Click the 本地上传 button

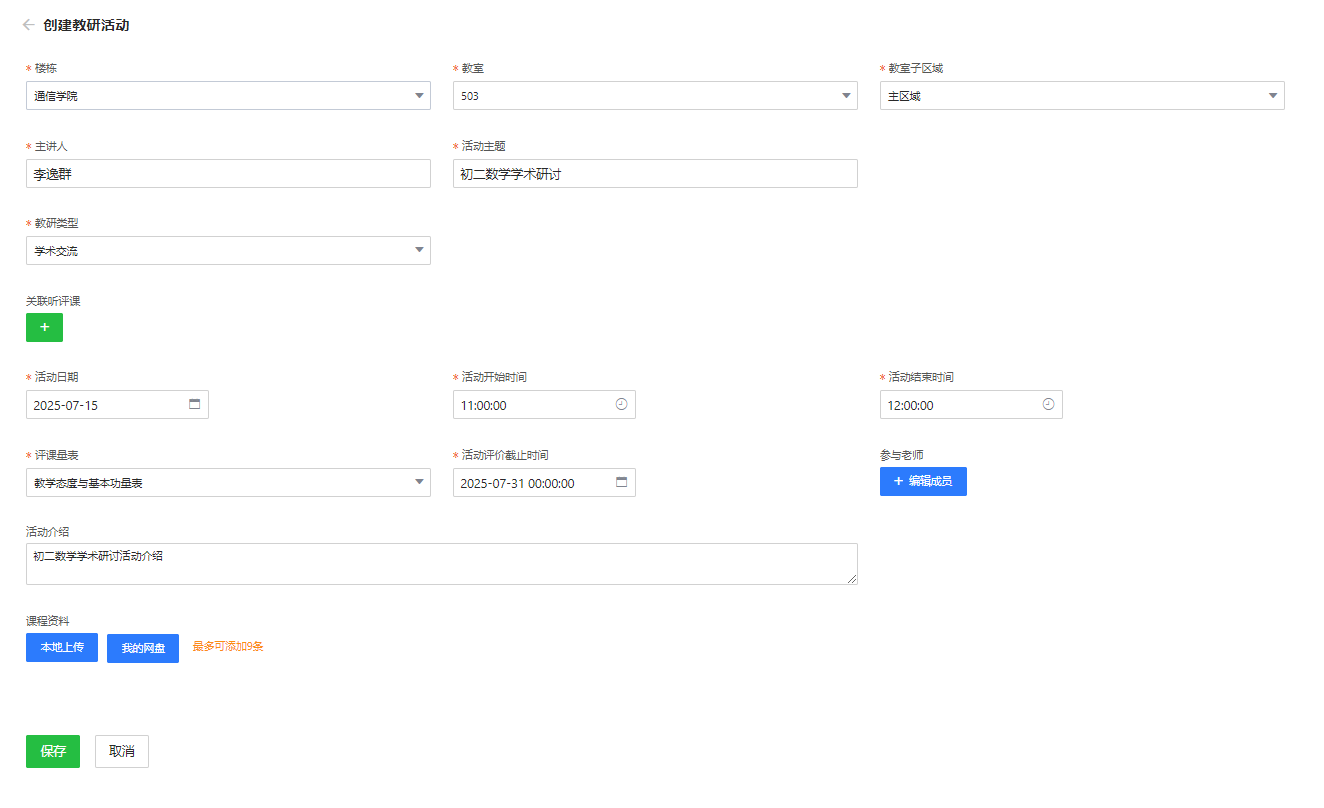pos(62,648)
